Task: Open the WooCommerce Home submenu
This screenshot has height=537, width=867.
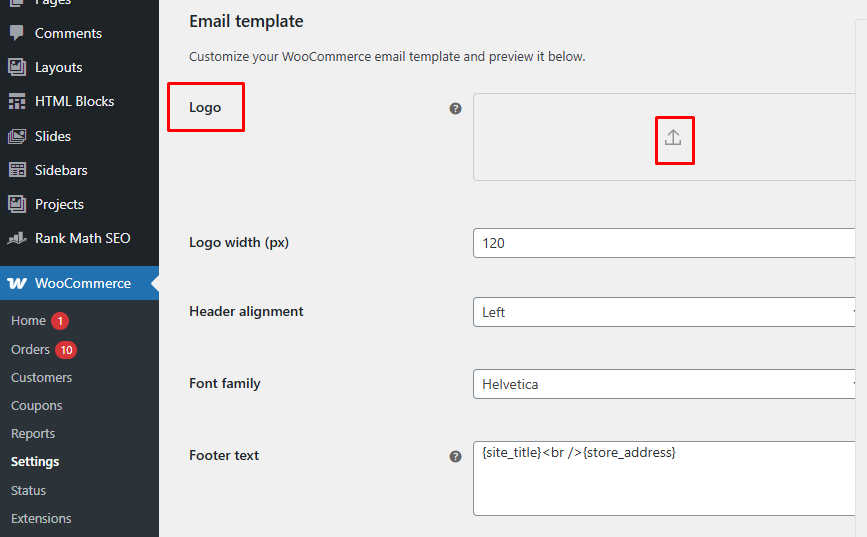Action: [28, 321]
